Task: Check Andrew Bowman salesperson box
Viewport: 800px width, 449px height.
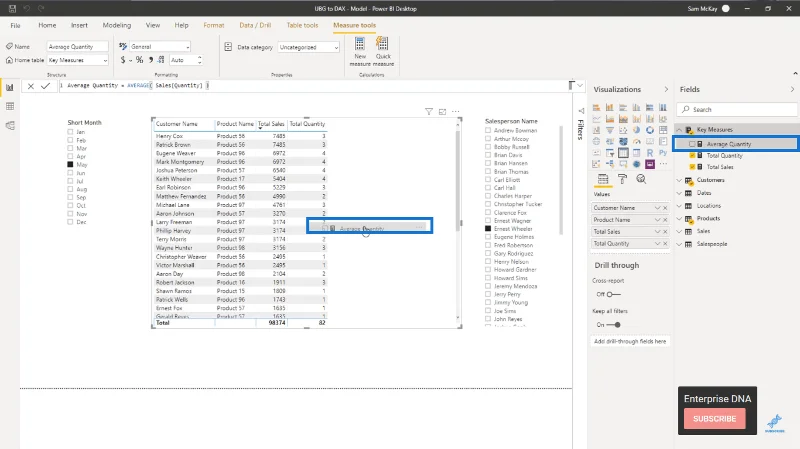Action: [x=488, y=130]
